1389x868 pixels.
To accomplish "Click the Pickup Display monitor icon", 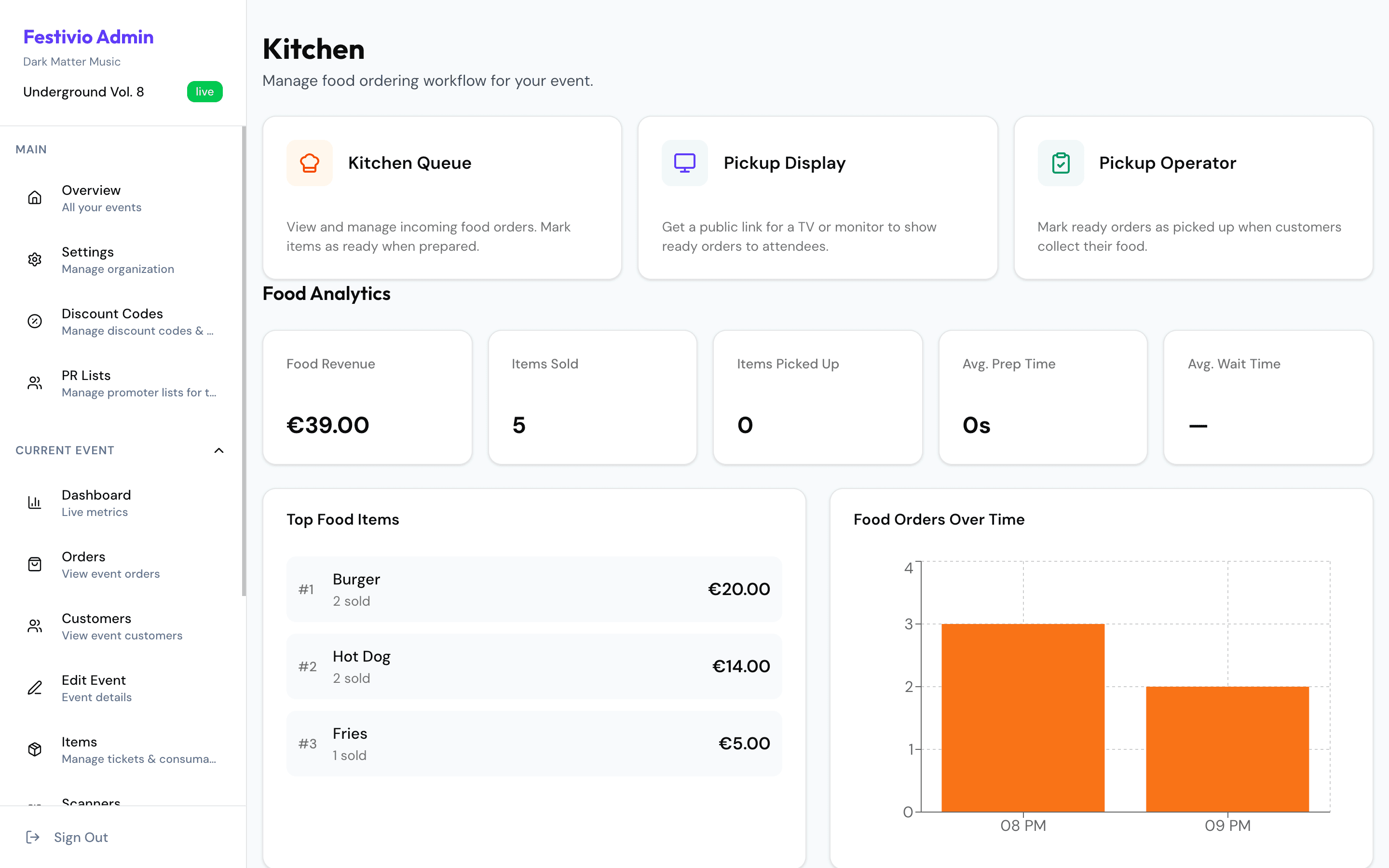I will click(x=684, y=163).
